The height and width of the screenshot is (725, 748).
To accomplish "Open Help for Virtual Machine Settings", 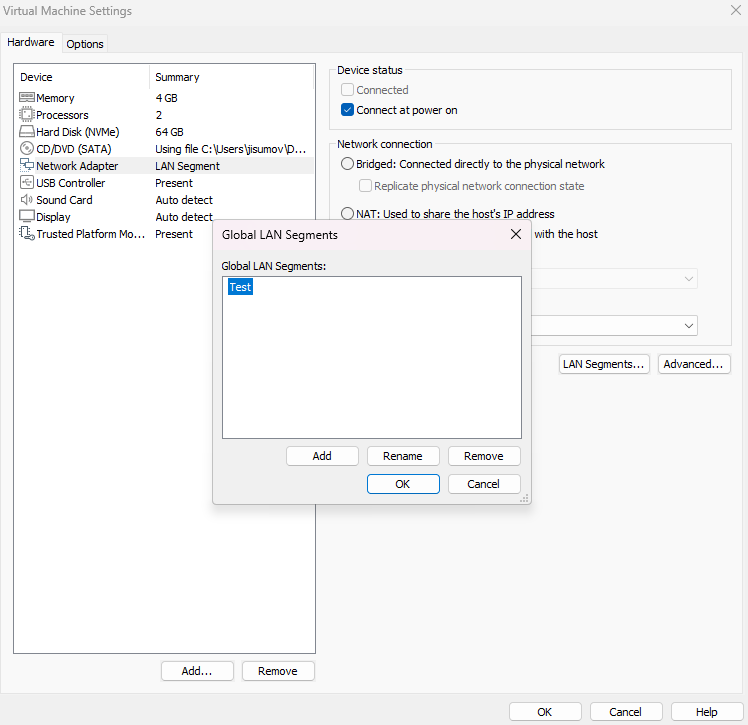I will (x=707, y=712).
